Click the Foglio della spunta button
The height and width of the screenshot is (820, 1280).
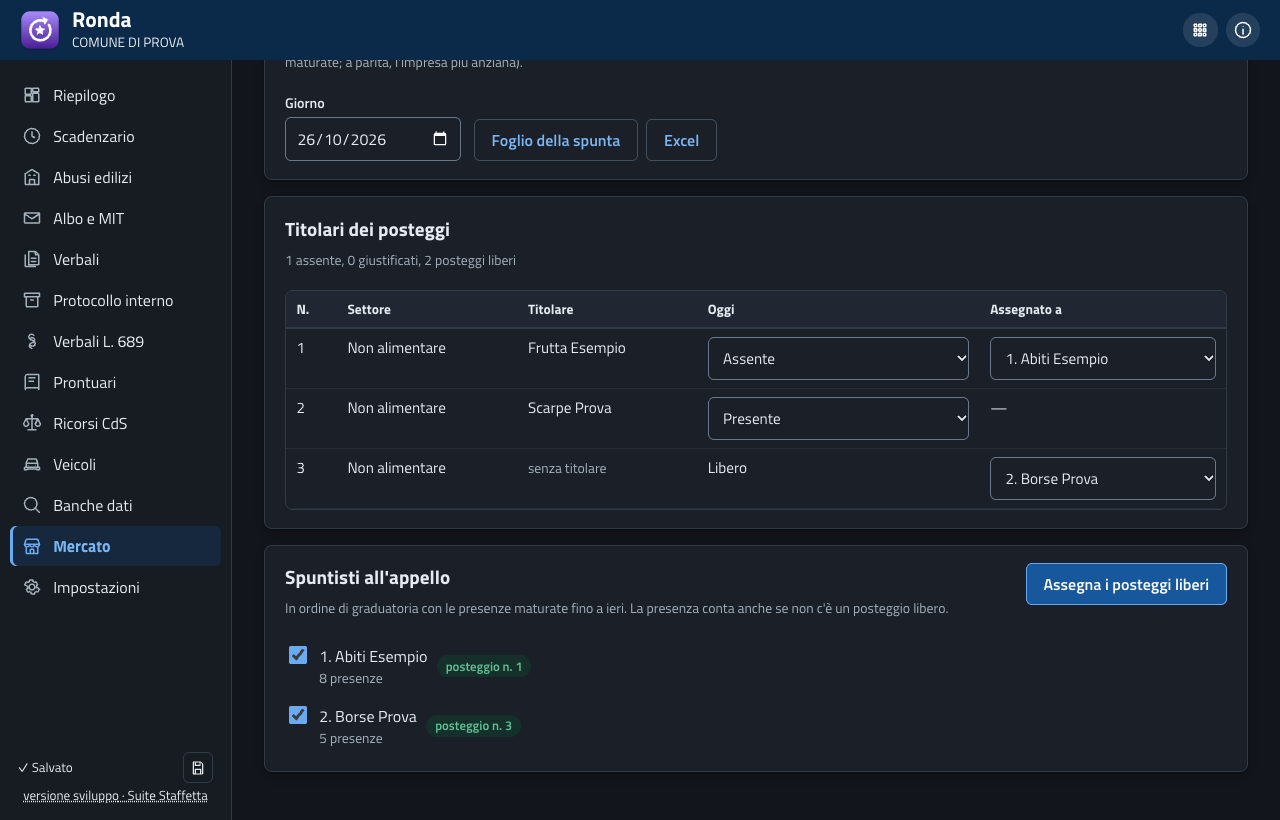[x=556, y=140]
